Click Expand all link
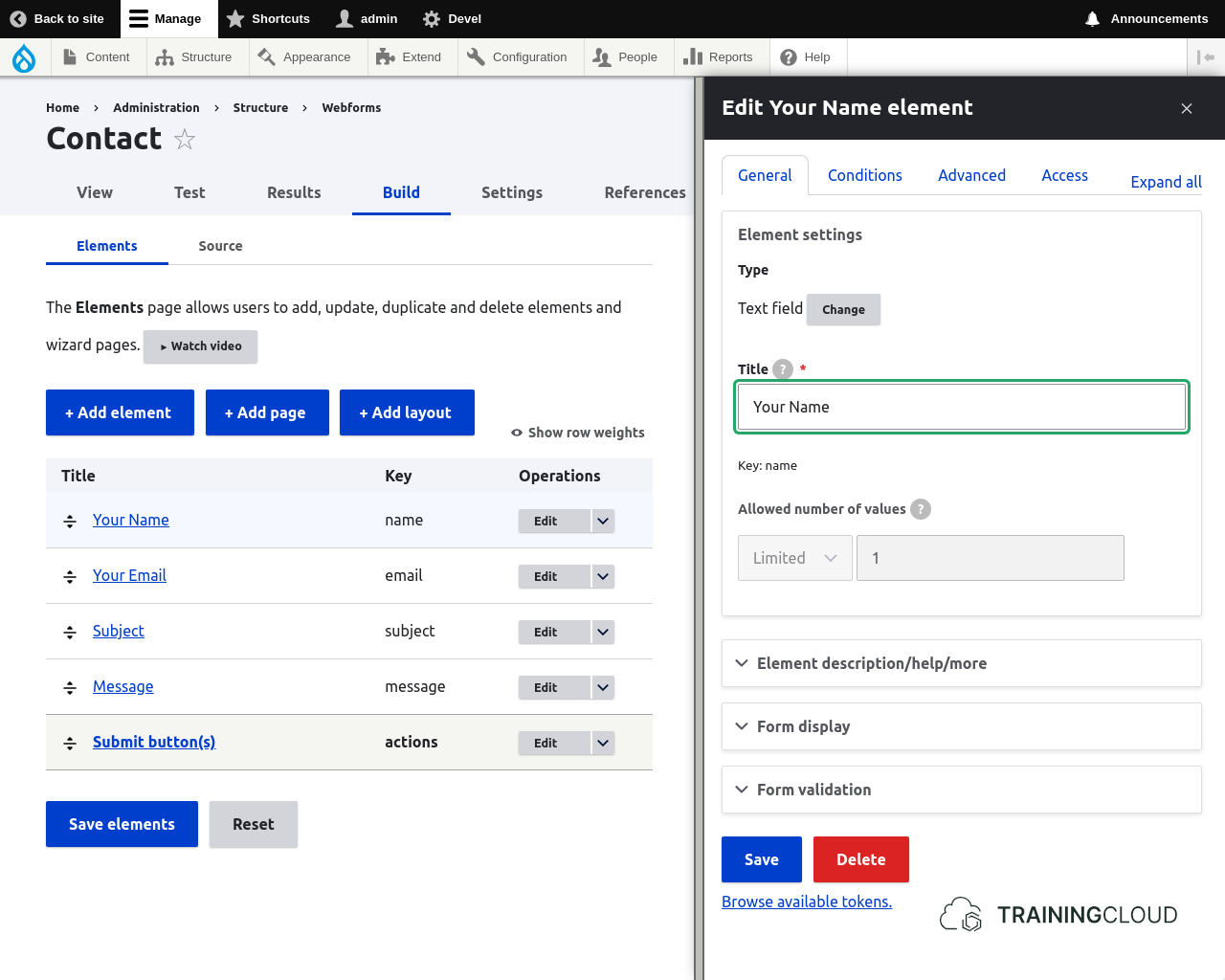1225x980 pixels. click(1166, 182)
